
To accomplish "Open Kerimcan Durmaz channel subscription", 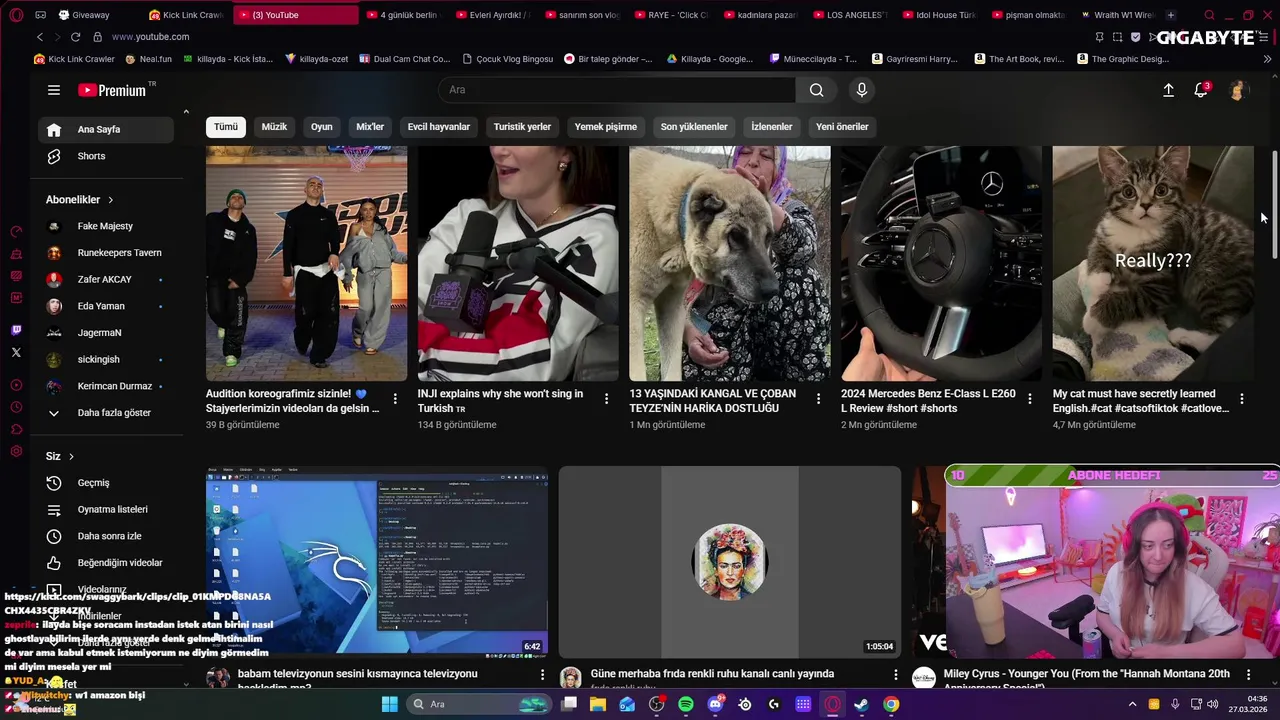I will [106, 386].
